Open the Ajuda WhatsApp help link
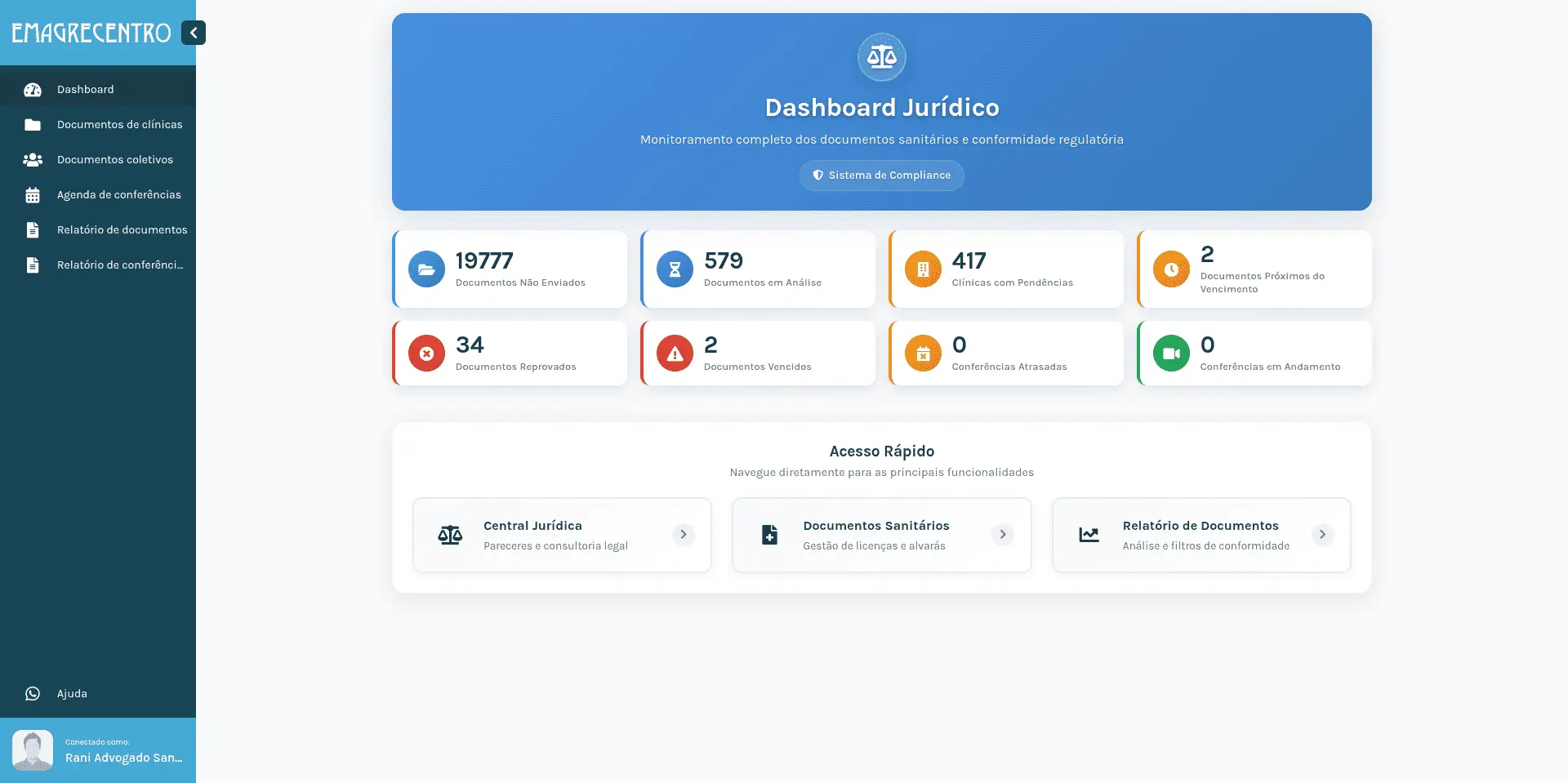The height and width of the screenshot is (783, 1568). click(x=72, y=694)
